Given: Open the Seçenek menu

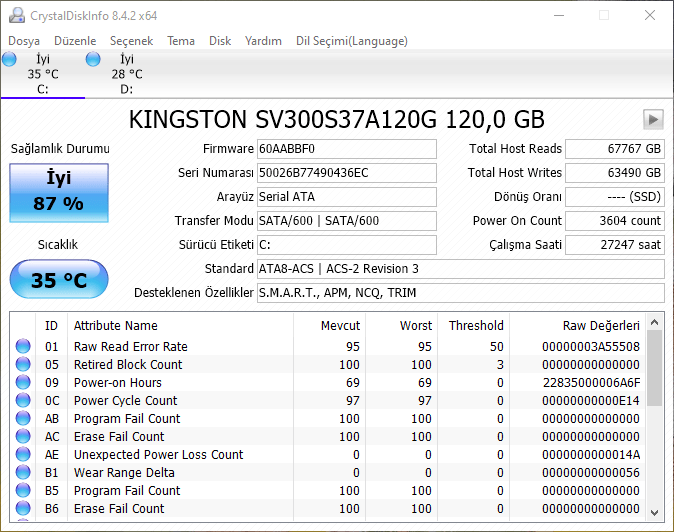Looking at the screenshot, I should click(132, 41).
